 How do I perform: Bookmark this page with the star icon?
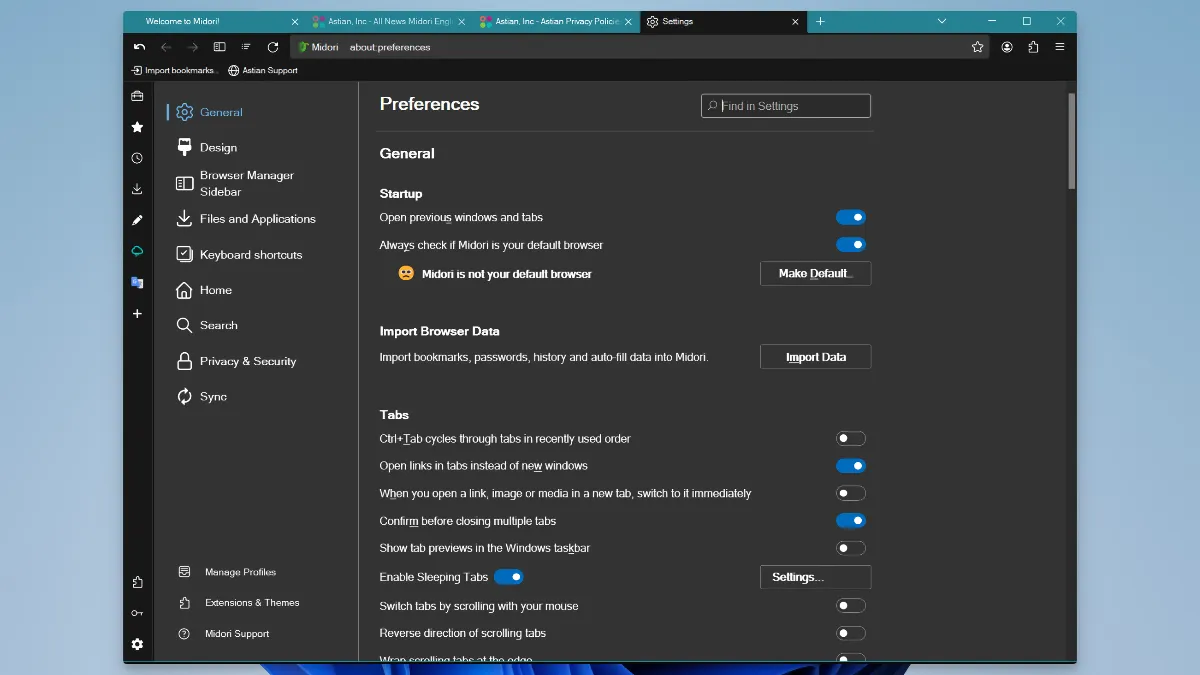pyautogui.click(x=977, y=47)
